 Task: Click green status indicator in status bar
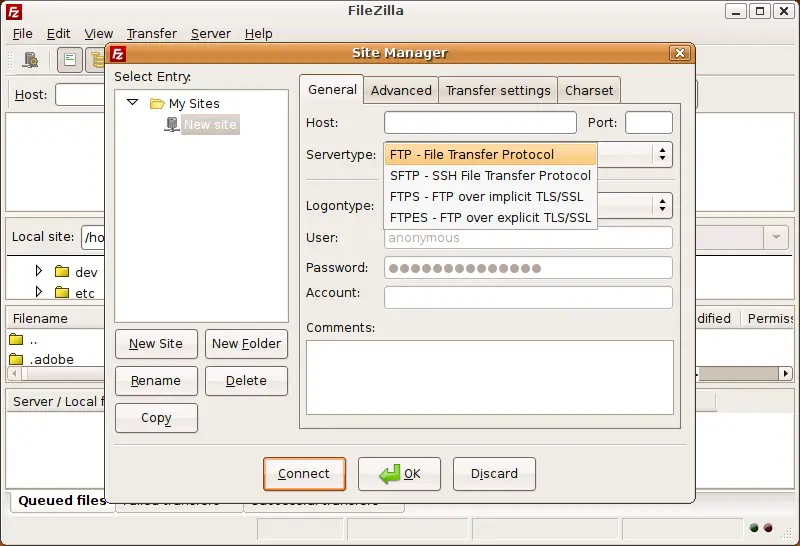[x=754, y=528]
